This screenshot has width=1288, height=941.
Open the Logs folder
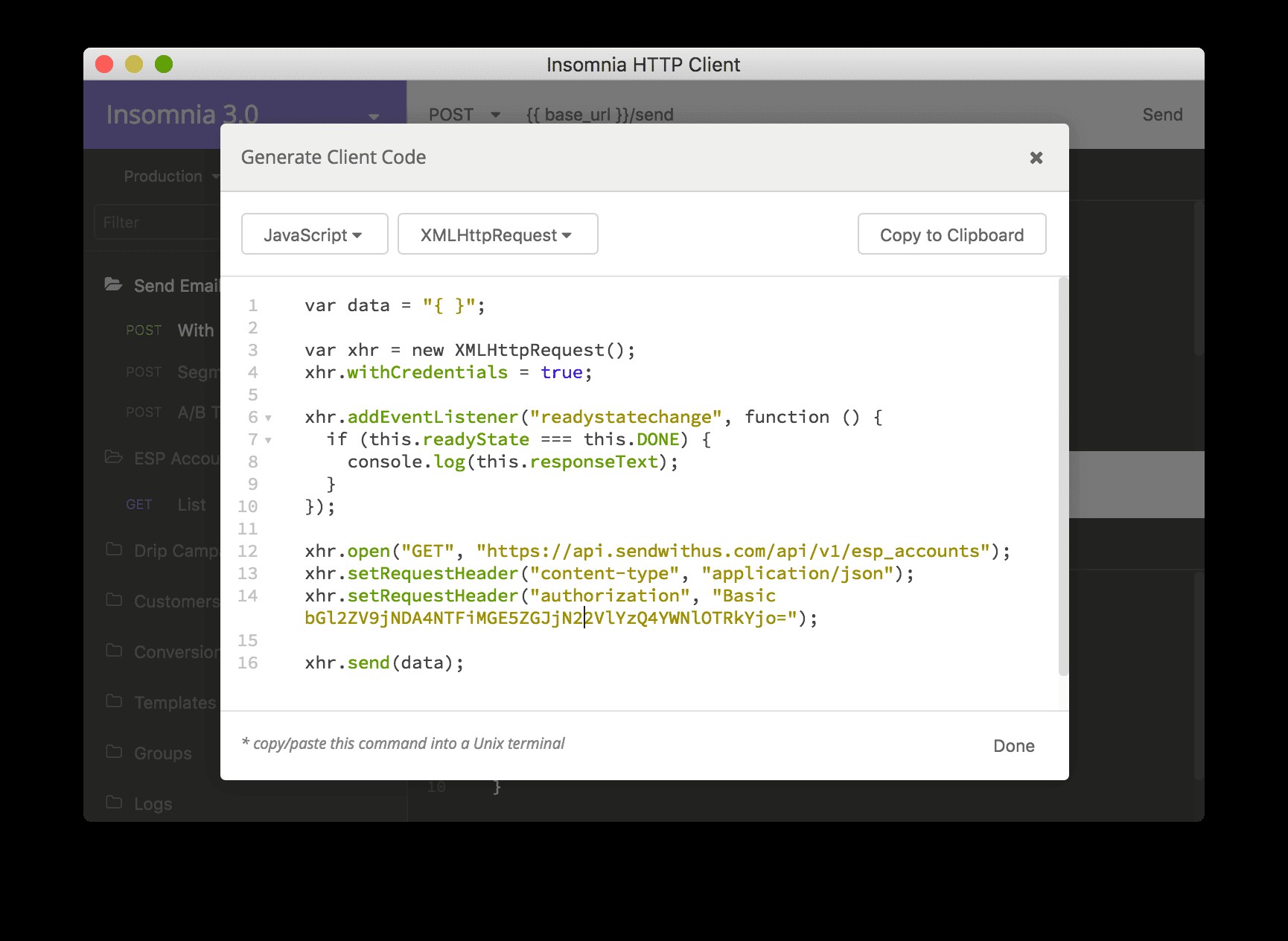click(153, 804)
